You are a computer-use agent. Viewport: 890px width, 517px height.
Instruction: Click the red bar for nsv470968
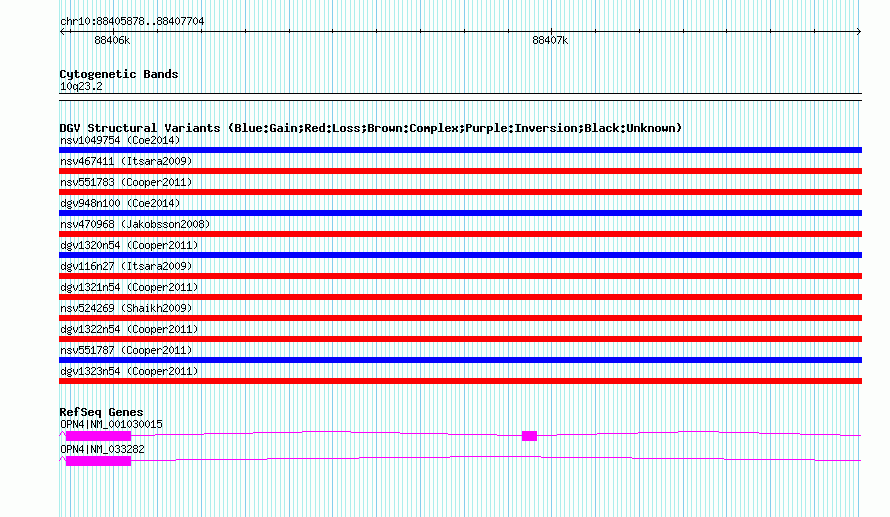click(x=460, y=234)
